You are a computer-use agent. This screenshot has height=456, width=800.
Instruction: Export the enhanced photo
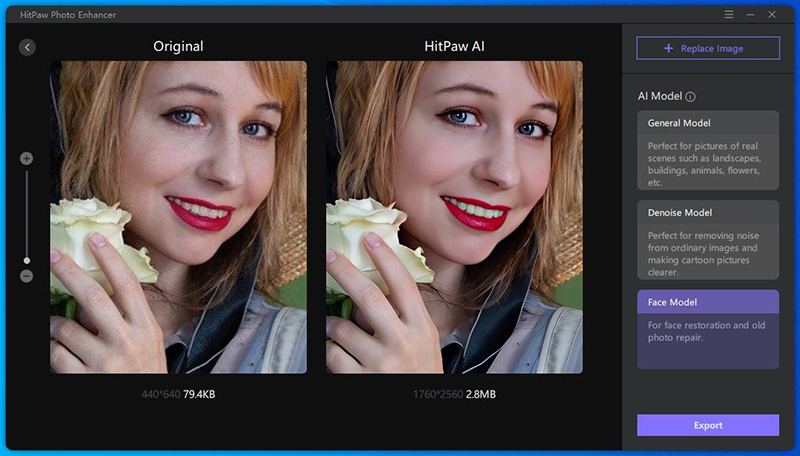click(708, 425)
